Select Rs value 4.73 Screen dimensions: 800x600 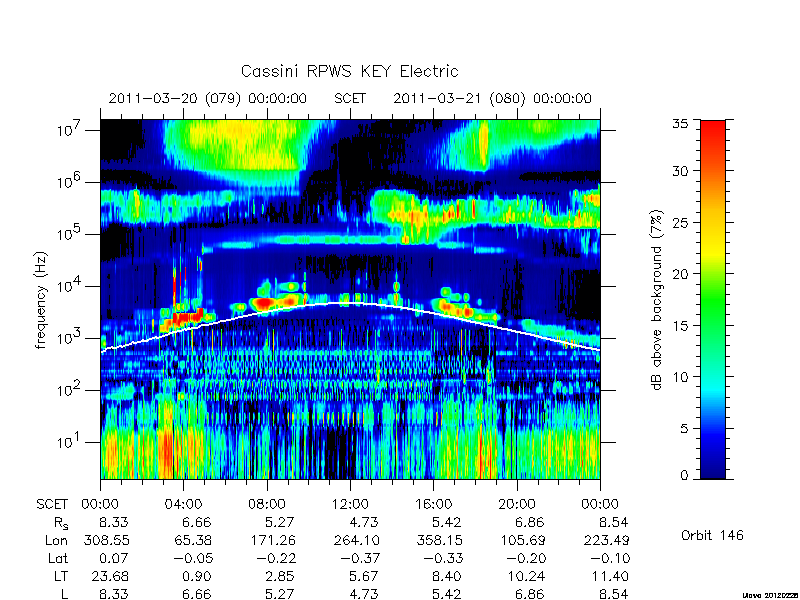[x=363, y=522]
